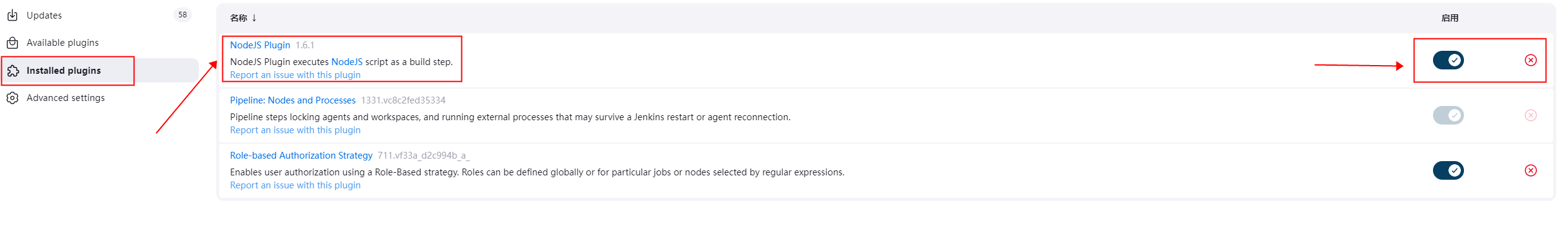Click the 58 updates count badge
This screenshot has height=233, width=1568.
(183, 15)
